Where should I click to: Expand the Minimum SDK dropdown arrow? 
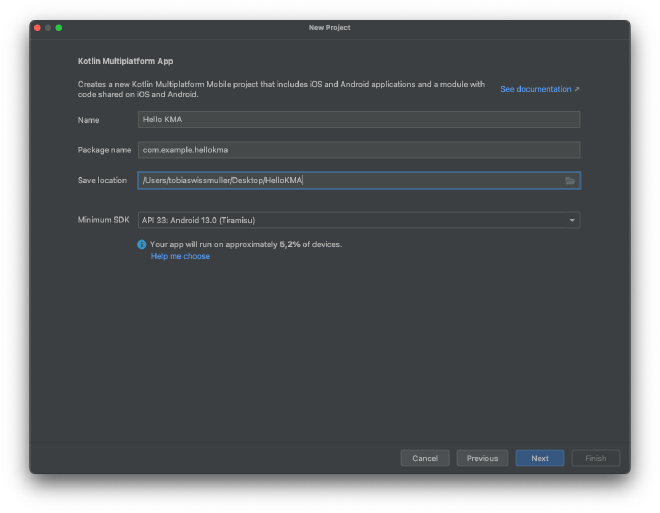572,220
